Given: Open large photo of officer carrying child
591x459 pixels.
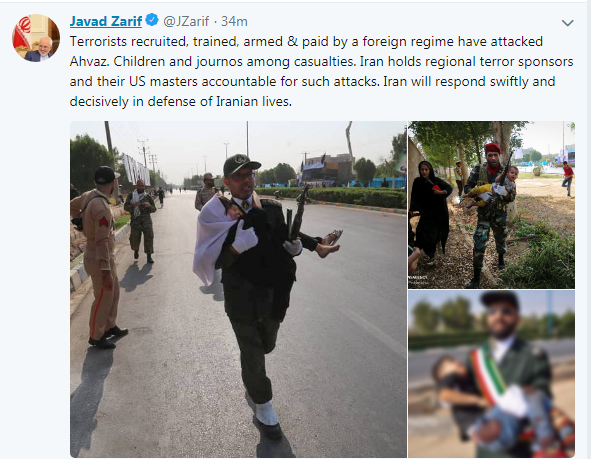Looking at the screenshot, I should coord(238,289).
